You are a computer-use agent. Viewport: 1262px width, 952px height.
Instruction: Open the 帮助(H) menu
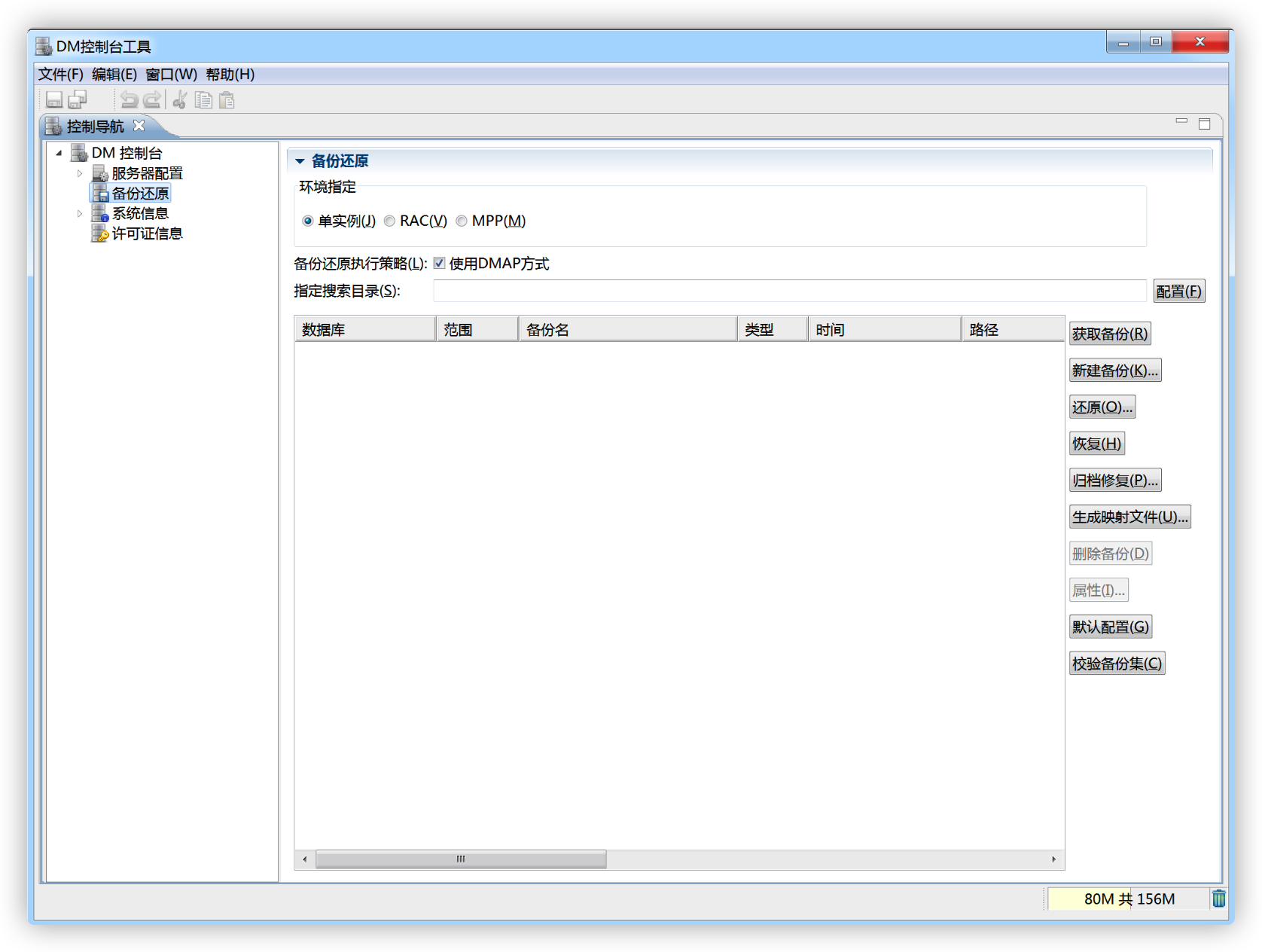pyautogui.click(x=230, y=74)
